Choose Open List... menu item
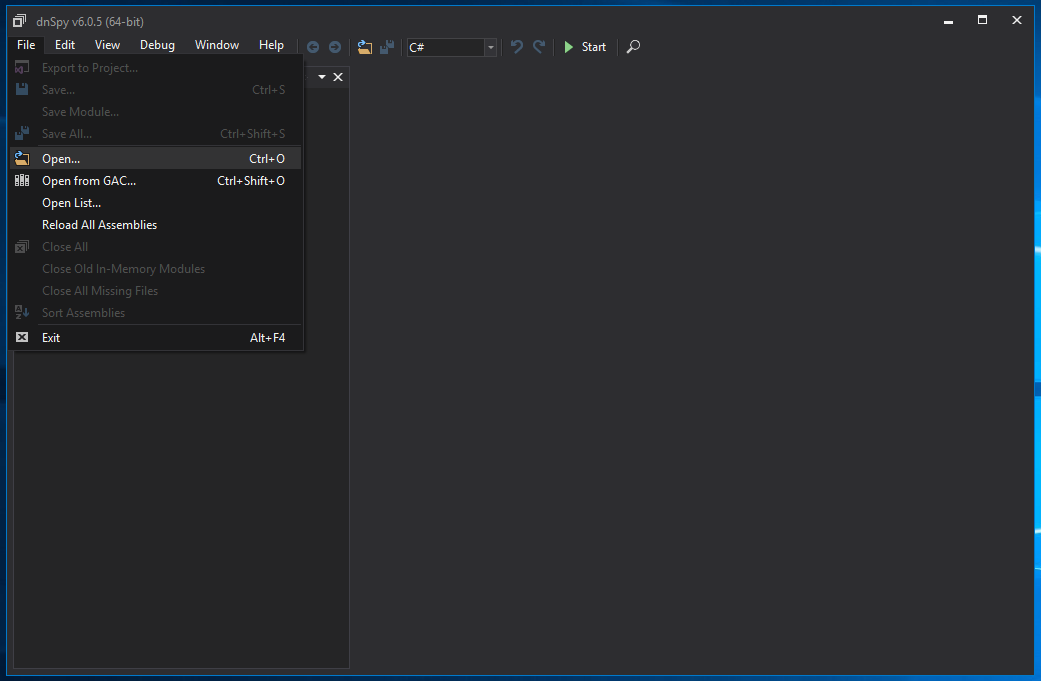The height and width of the screenshot is (681, 1041). (x=71, y=203)
